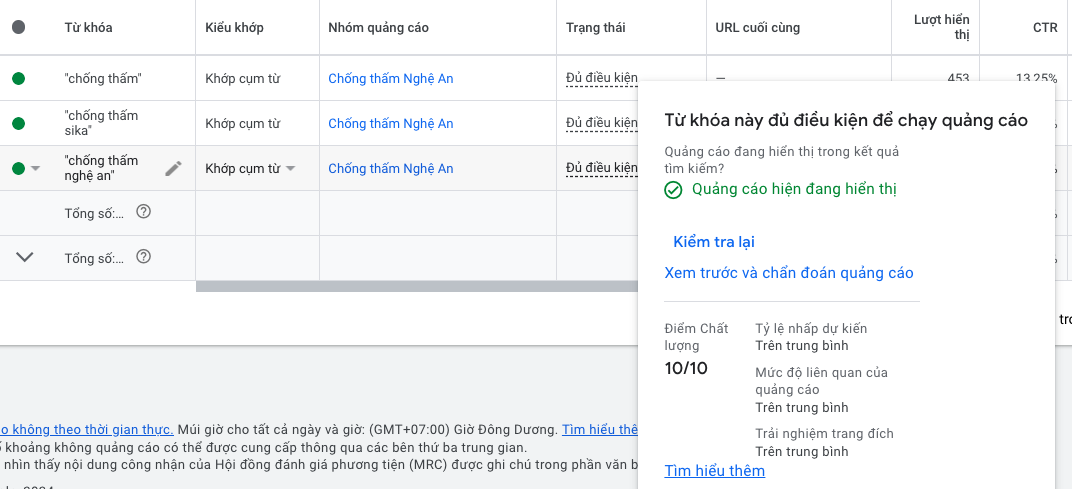Sort by the Nhóm quảng cáo column header
Screen dimensions: 1072x489
(x=378, y=28)
